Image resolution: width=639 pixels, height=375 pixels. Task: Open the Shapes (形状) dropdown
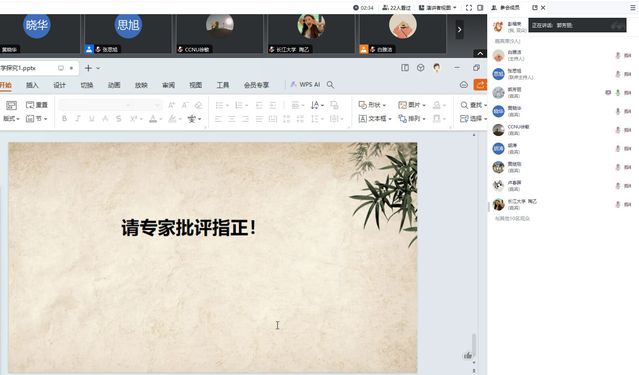(x=372, y=105)
